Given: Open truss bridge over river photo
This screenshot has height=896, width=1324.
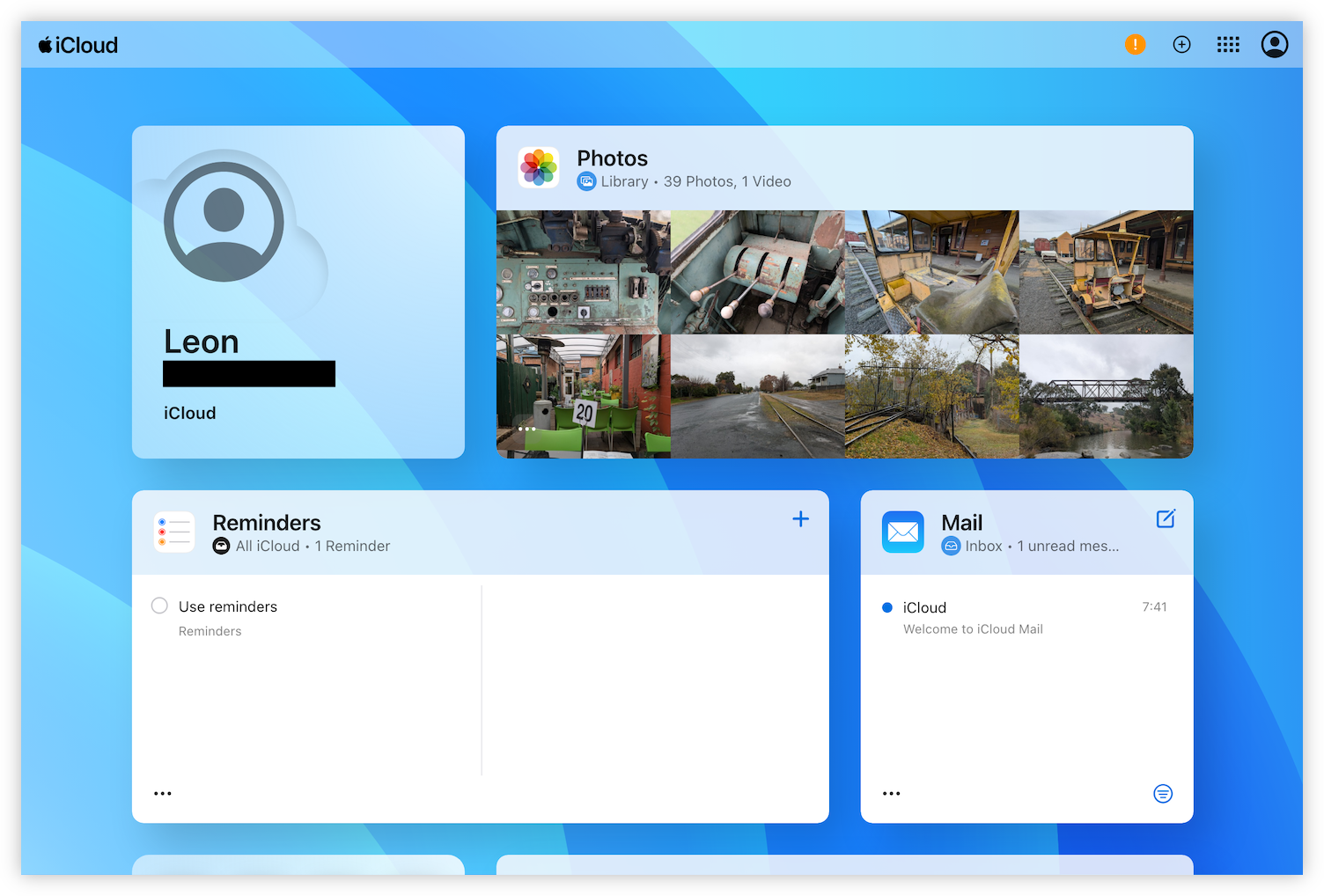Looking at the screenshot, I should [1107, 396].
